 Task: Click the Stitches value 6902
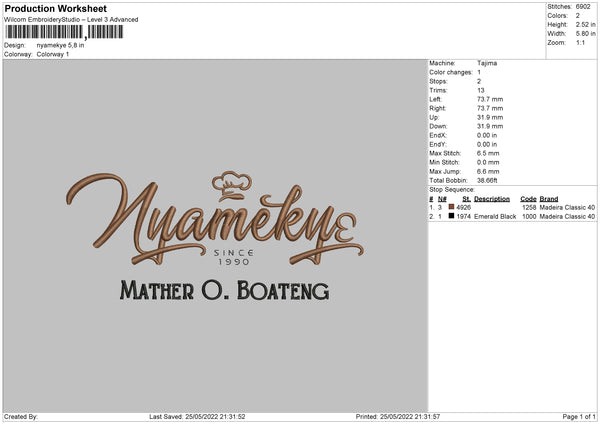click(x=583, y=7)
